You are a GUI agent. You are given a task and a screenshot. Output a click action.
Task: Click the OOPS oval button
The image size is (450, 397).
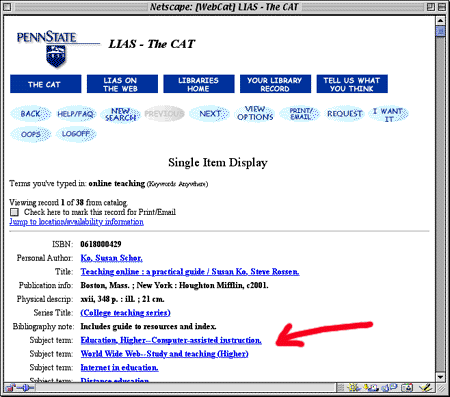(31, 134)
